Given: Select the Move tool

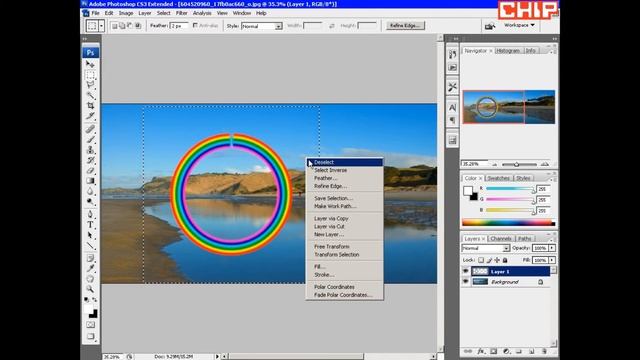Looking at the screenshot, I should coord(90,64).
